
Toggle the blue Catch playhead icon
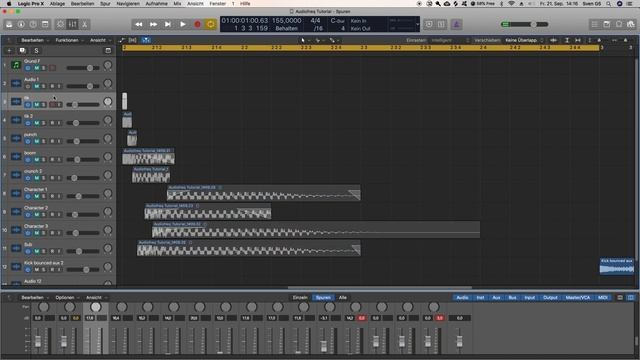[146, 40]
